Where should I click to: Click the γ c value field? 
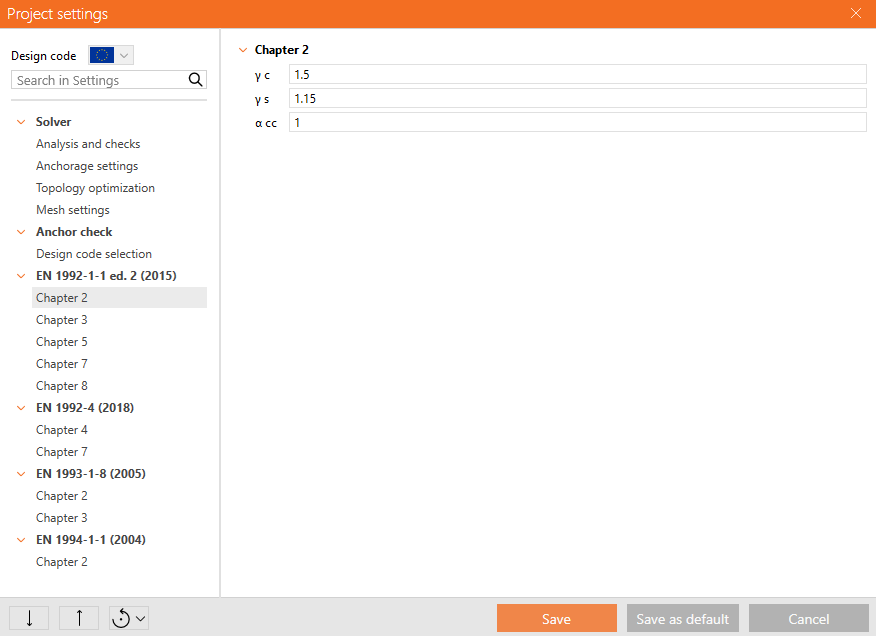(578, 74)
